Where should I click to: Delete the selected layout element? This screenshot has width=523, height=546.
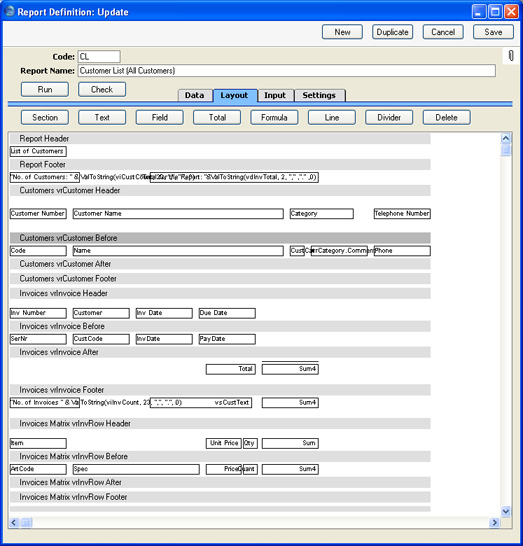[446, 117]
